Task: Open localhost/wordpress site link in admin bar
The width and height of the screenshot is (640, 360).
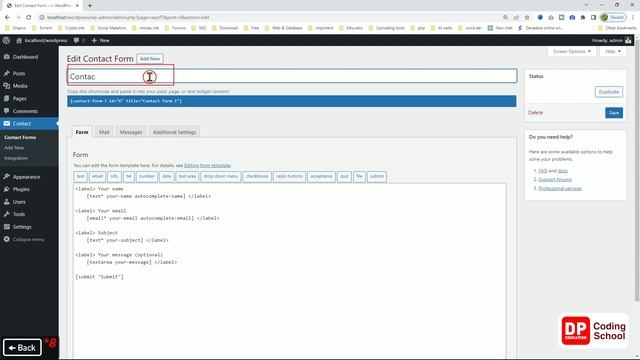Action: (x=42, y=40)
